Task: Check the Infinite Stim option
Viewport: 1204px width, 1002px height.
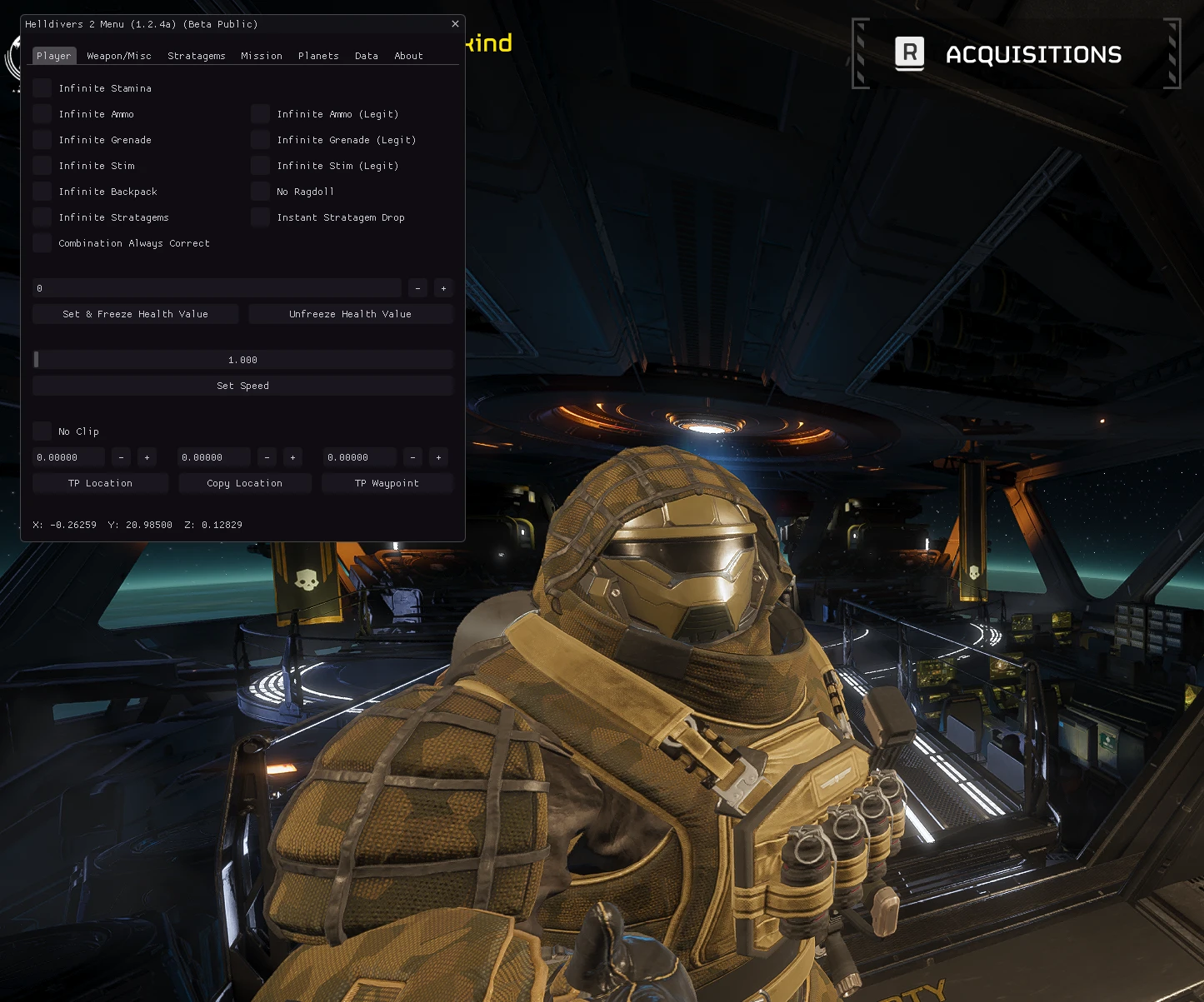Action: [x=42, y=166]
